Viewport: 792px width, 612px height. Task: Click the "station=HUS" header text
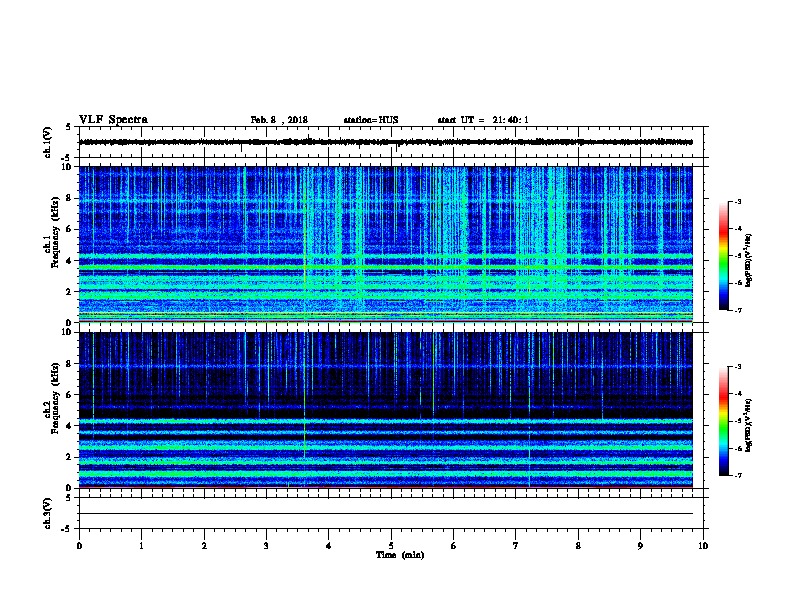point(371,120)
